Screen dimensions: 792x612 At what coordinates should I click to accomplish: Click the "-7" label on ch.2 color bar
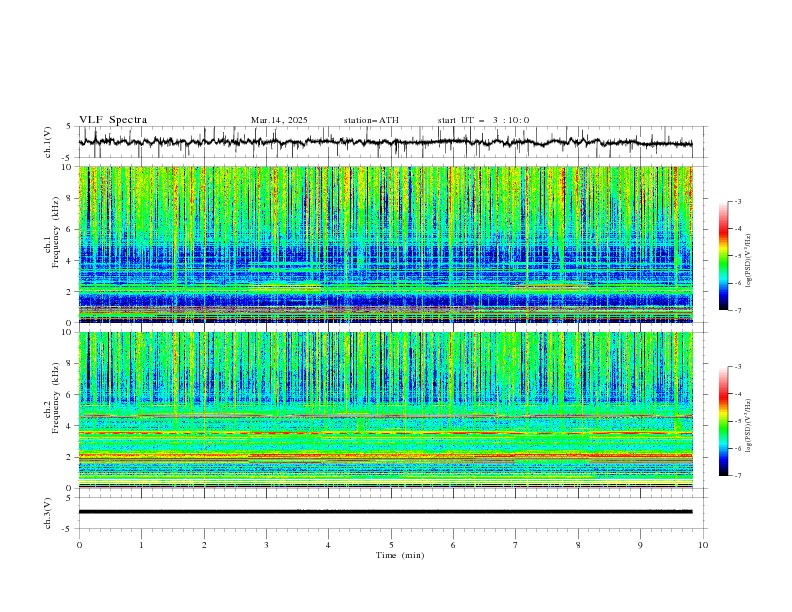coord(738,476)
